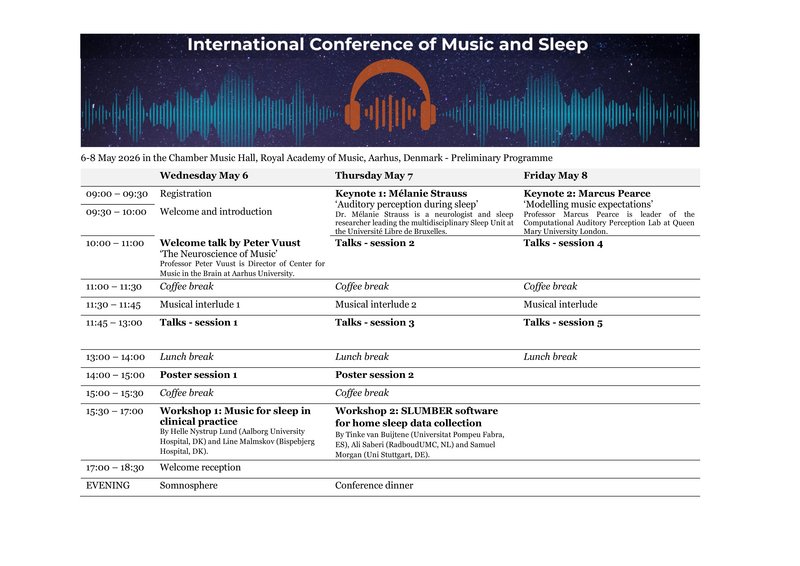Select Talks - session 1
800x566 pixels.
(199, 323)
